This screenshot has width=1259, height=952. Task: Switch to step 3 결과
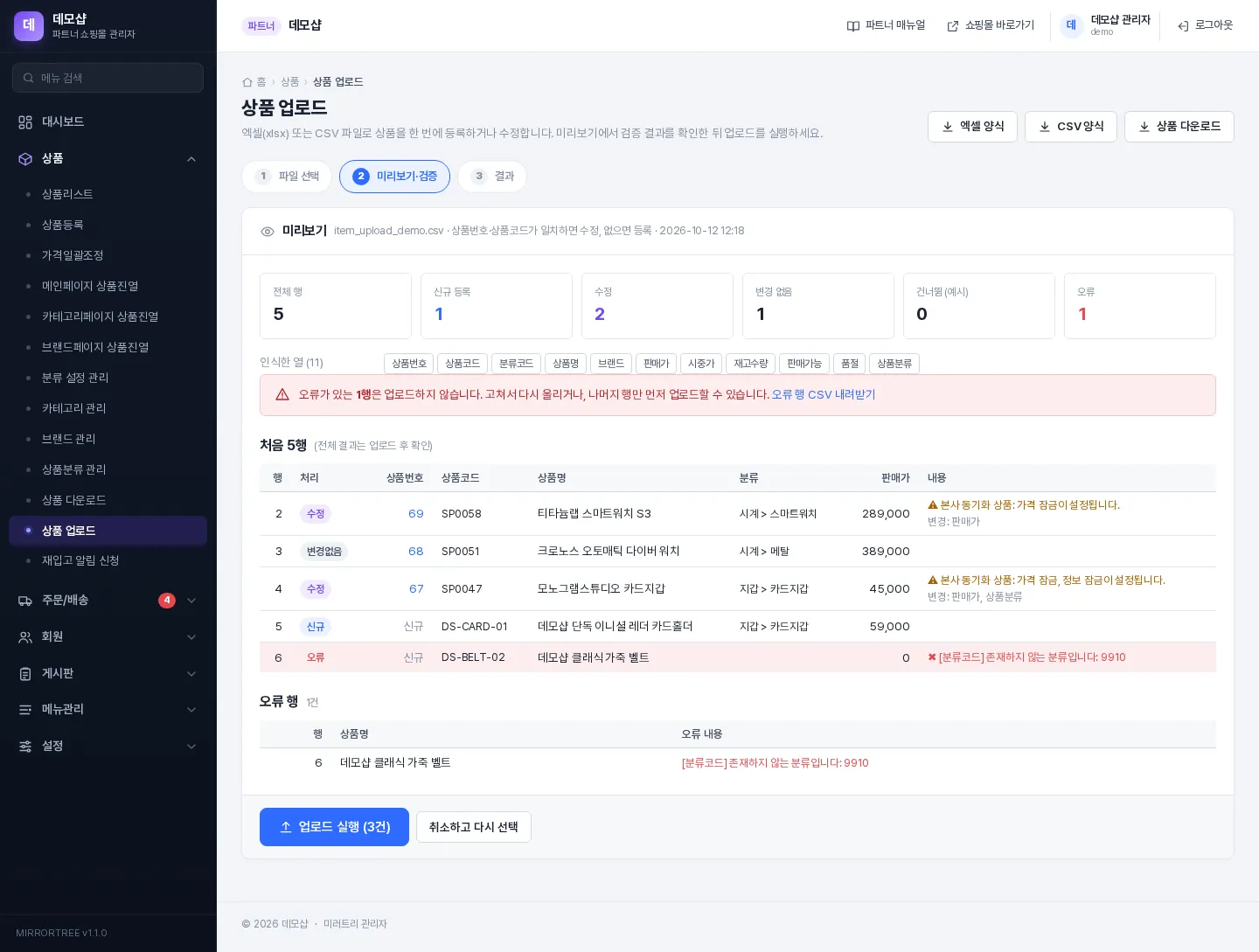(x=493, y=177)
